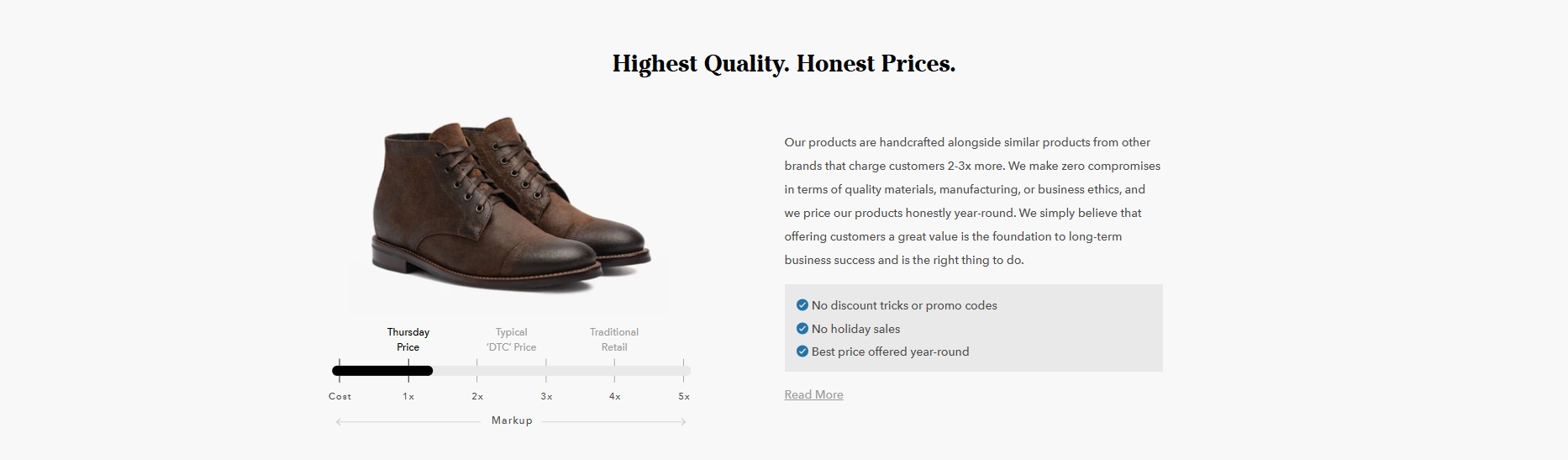Click the 2x tick on markup scale
The width and height of the screenshot is (1568, 460).
pos(477,396)
